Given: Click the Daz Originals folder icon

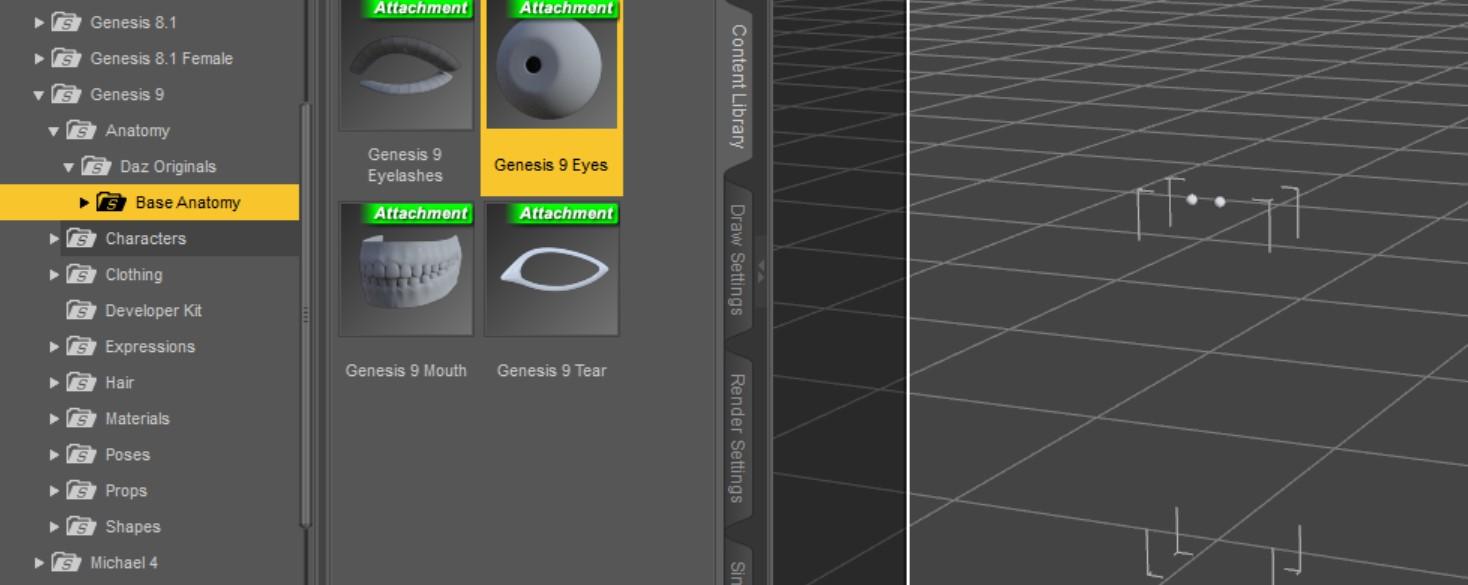Looking at the screenshot, I should click(96, 166).
